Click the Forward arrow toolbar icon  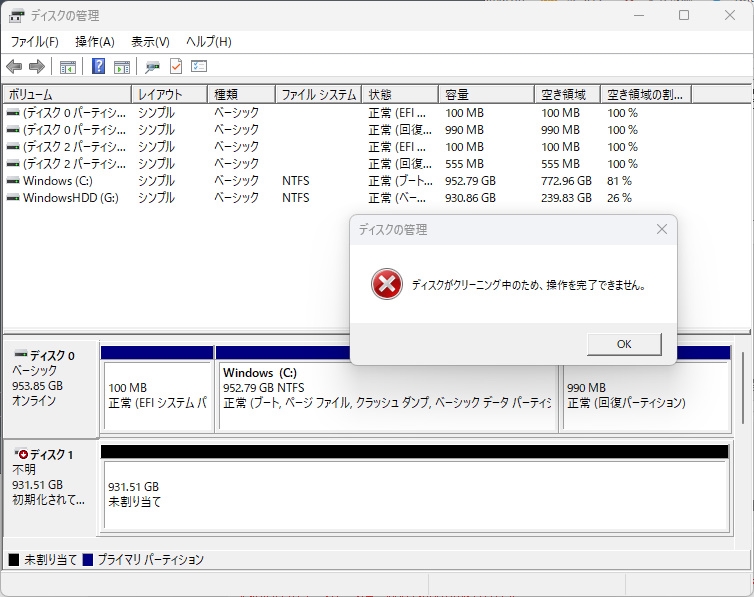click(37, 66)
